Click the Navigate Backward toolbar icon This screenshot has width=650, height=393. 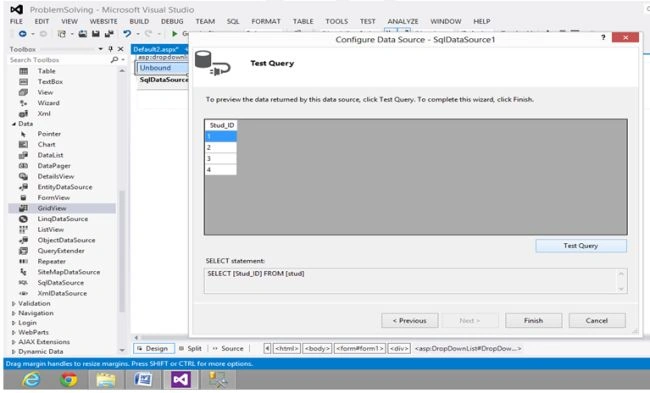click(23, 34)
